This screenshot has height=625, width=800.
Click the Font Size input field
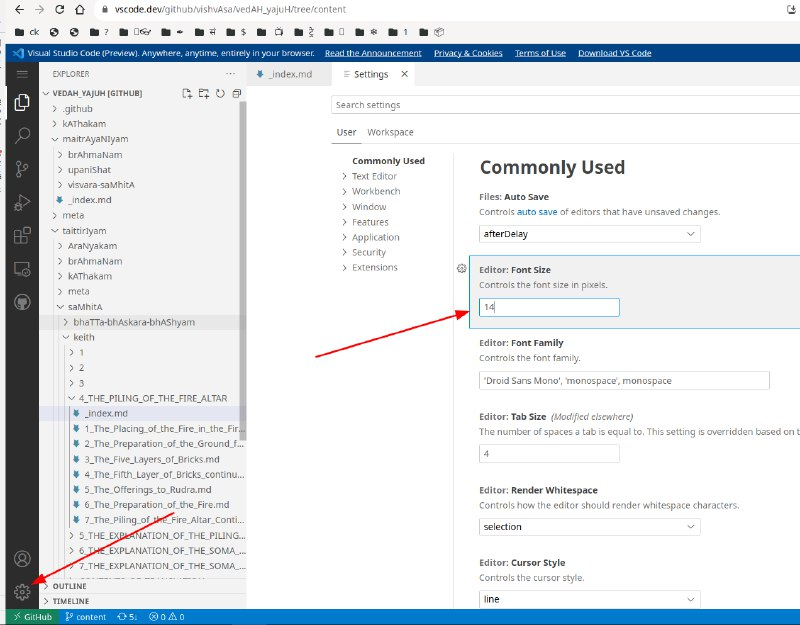click(549, 307)
